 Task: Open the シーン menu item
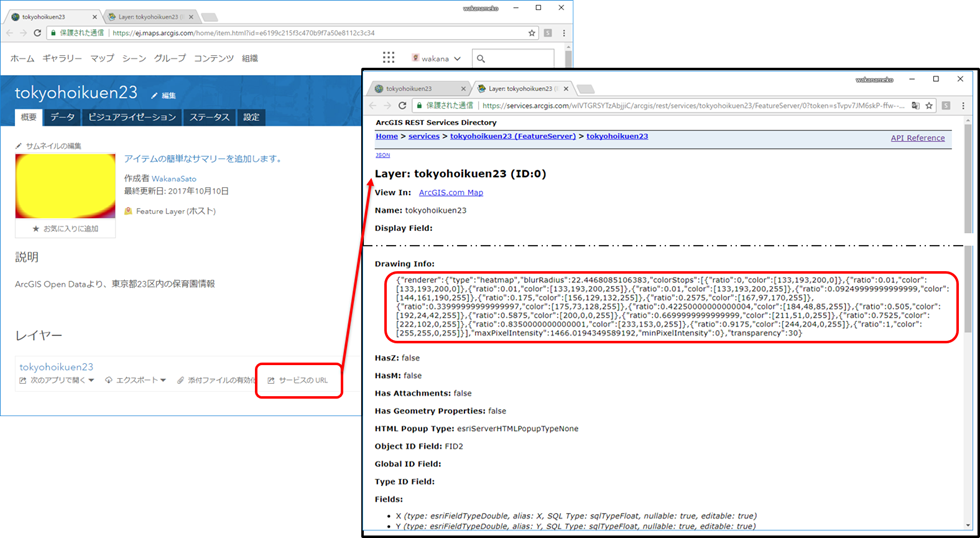pyautogui.click(x=134, y=58)
